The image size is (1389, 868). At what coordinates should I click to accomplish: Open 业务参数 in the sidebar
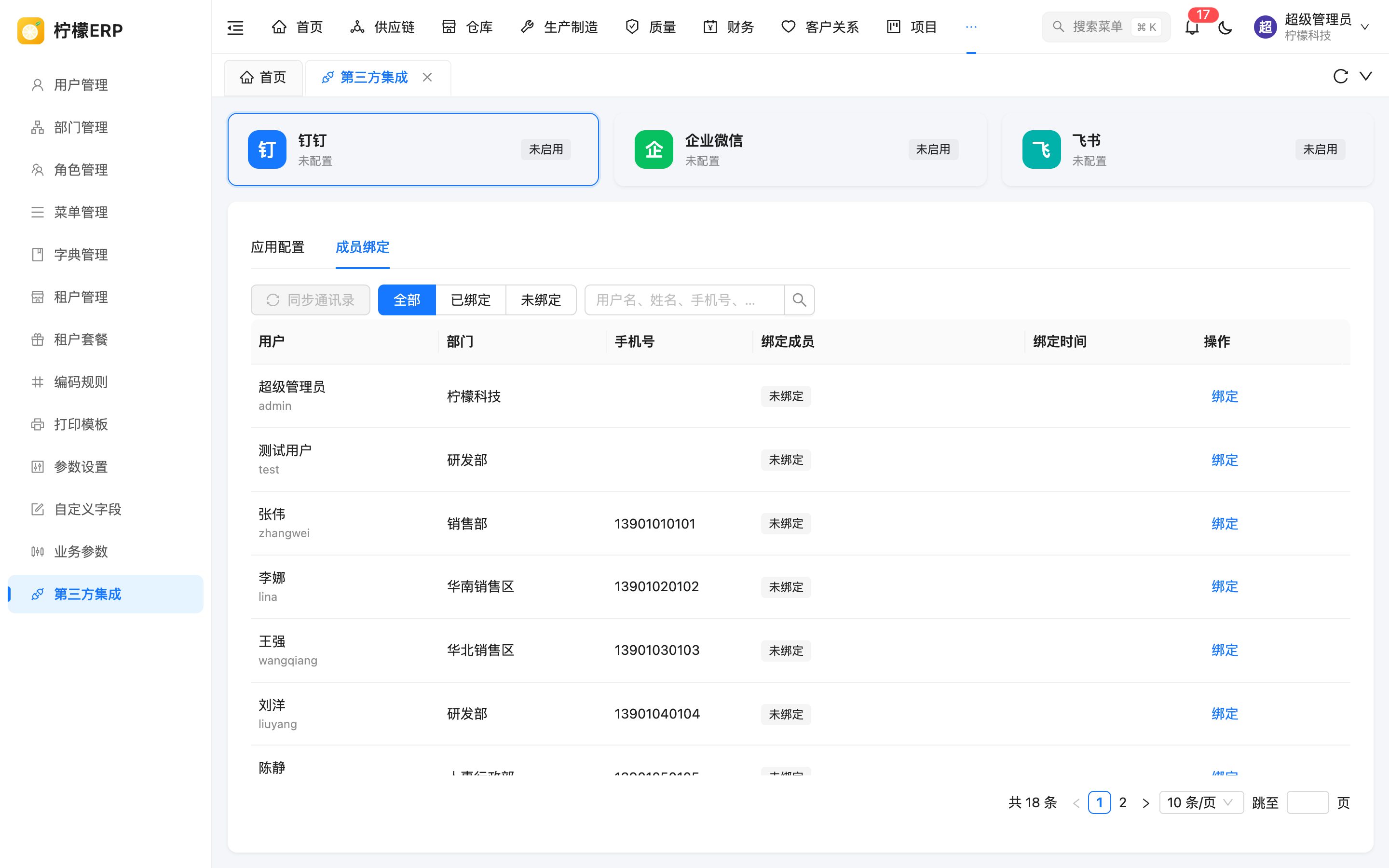(x=106, y=552)
